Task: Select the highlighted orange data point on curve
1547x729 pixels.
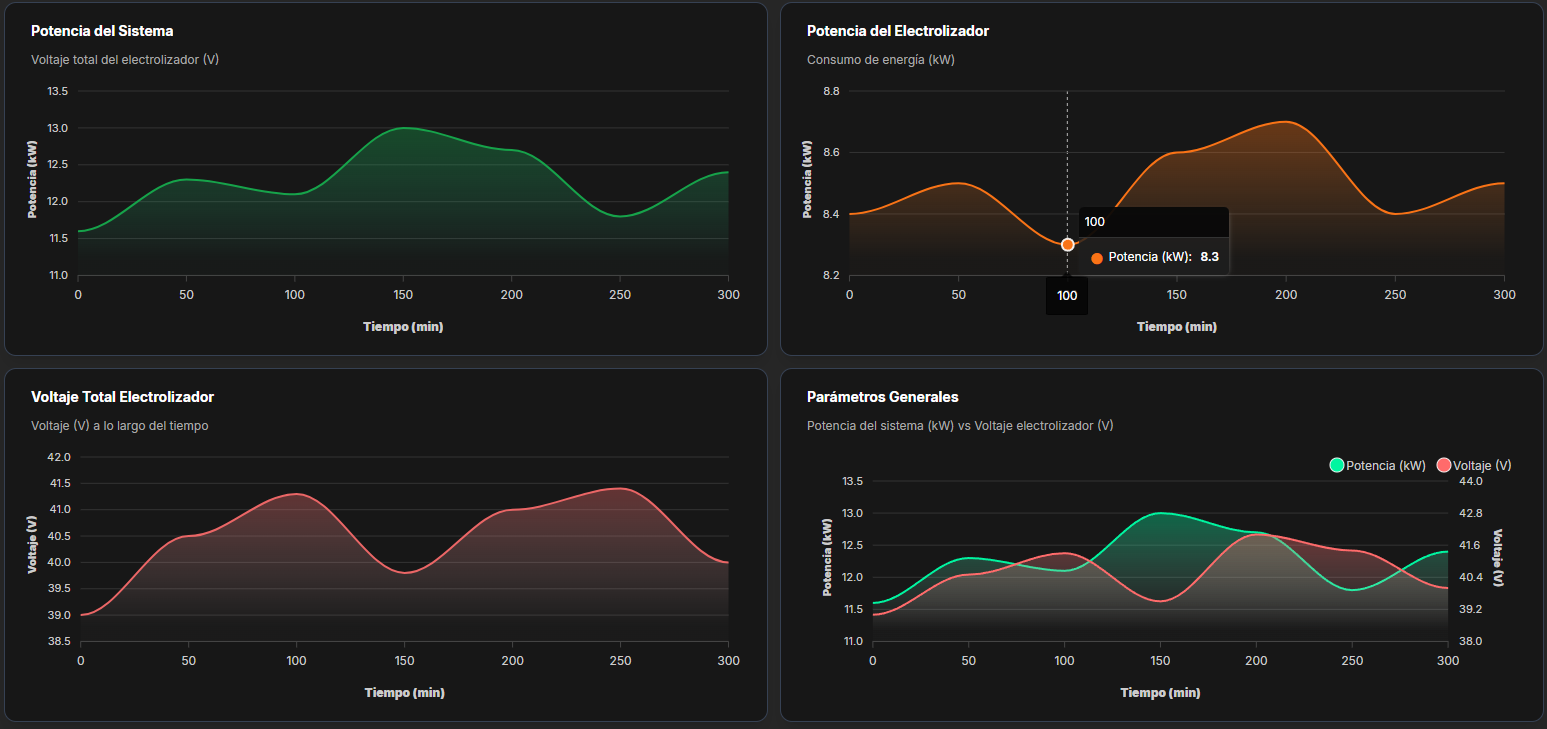Action: tap(1067, 245)
